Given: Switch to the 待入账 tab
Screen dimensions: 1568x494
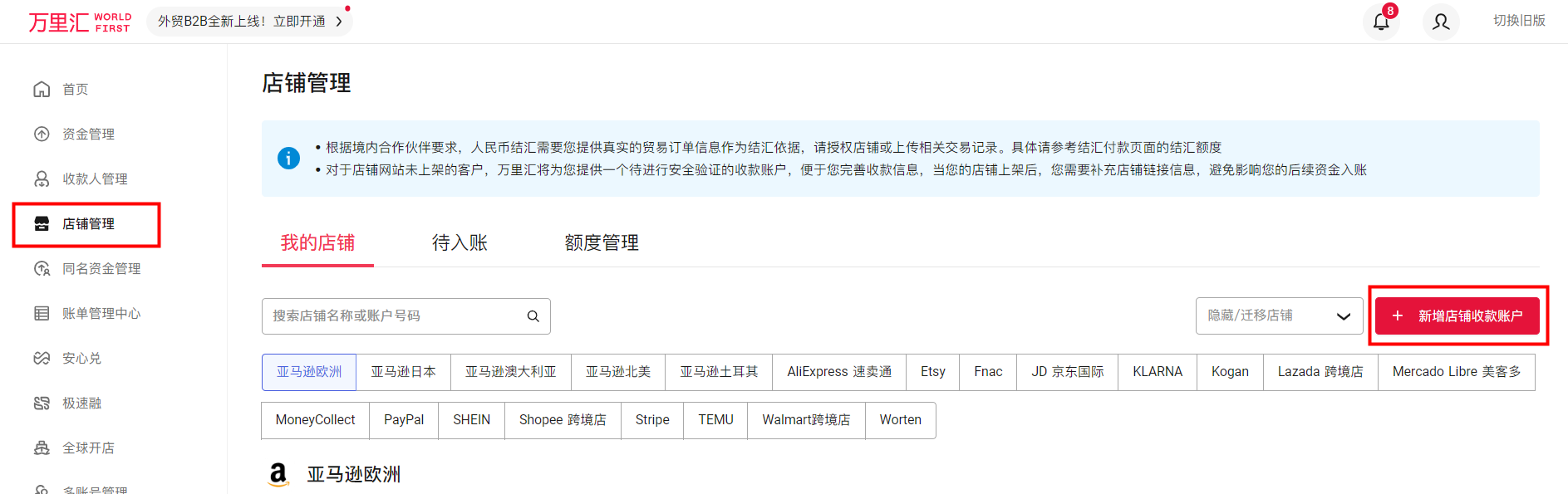Looking at the screenshot, I should pos(460,242).
